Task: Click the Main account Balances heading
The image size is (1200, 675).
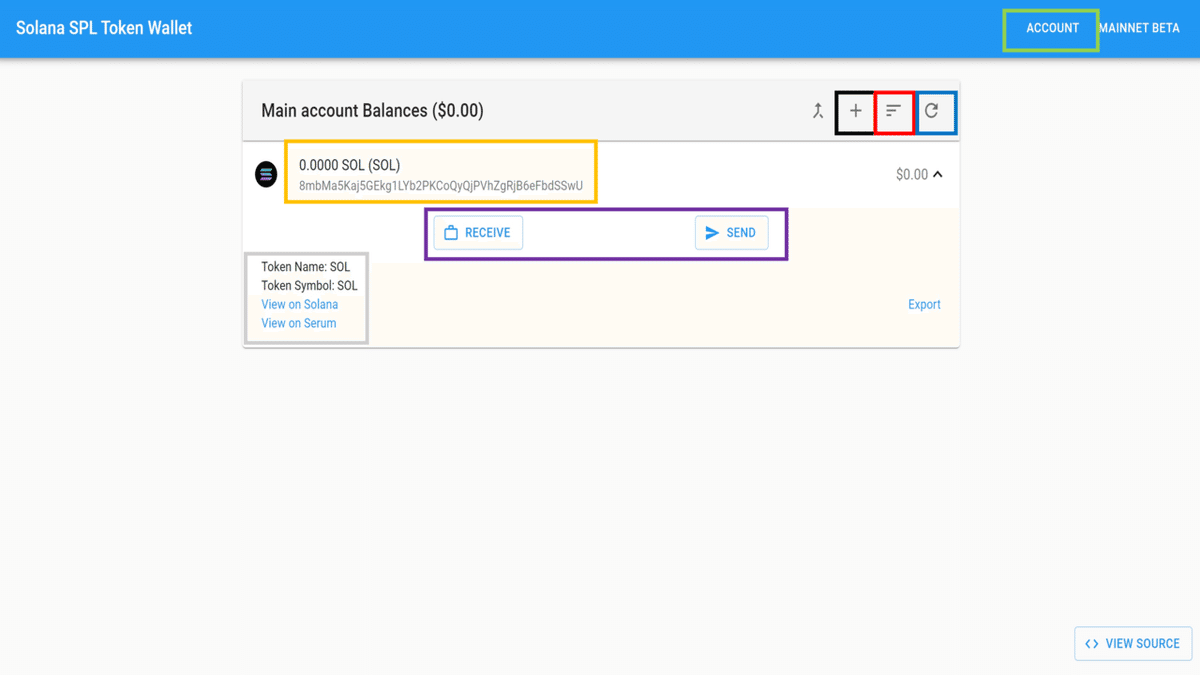Action: pyautogui.click(x=372, y=111)
